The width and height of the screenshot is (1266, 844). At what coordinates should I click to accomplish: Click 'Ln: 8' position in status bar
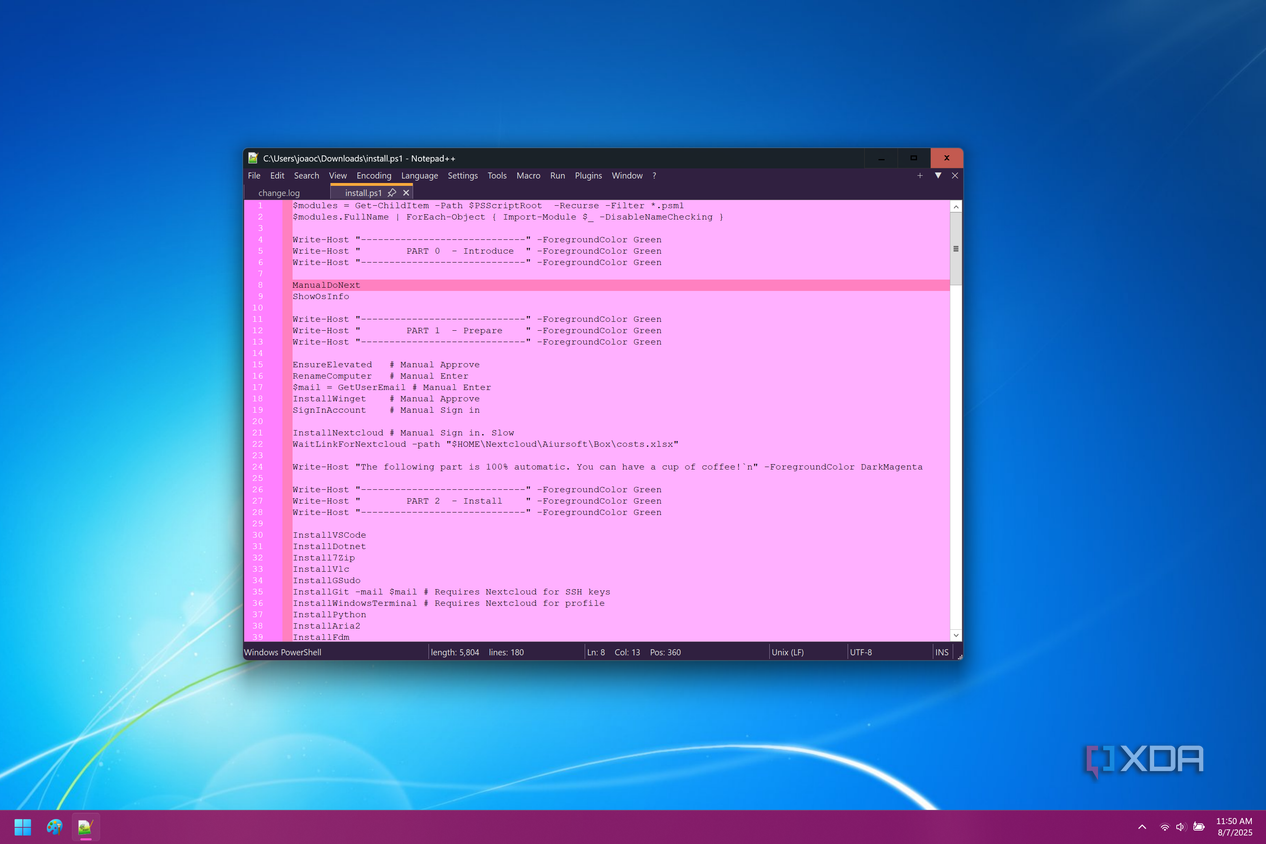(x=596, y=652)
